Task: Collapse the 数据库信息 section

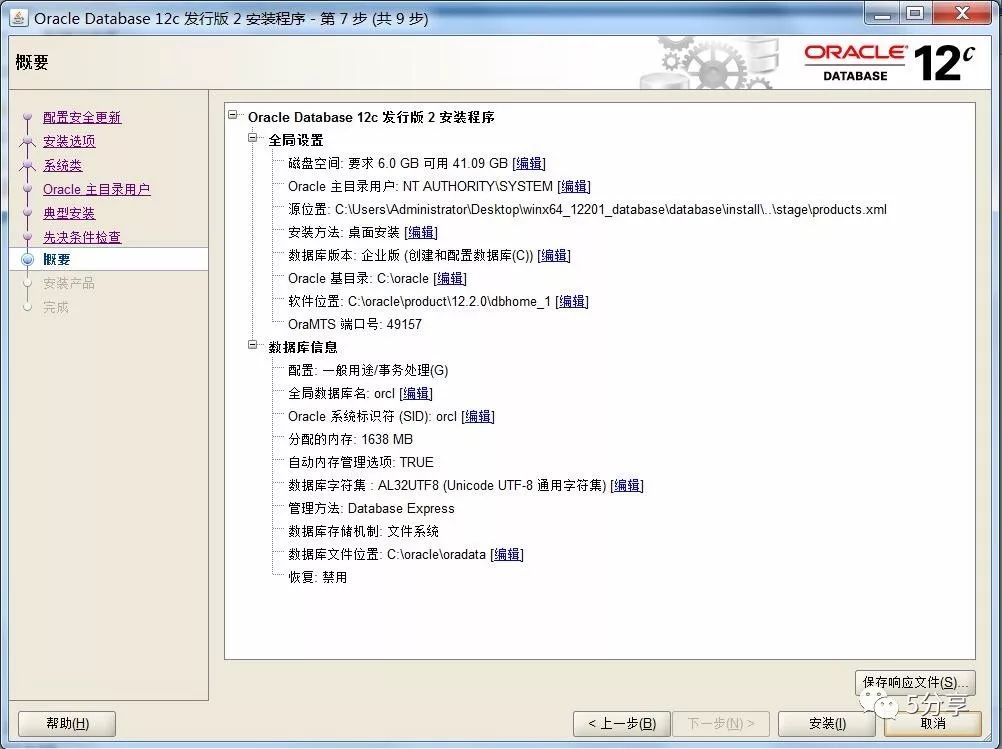Action: point(252,345)
